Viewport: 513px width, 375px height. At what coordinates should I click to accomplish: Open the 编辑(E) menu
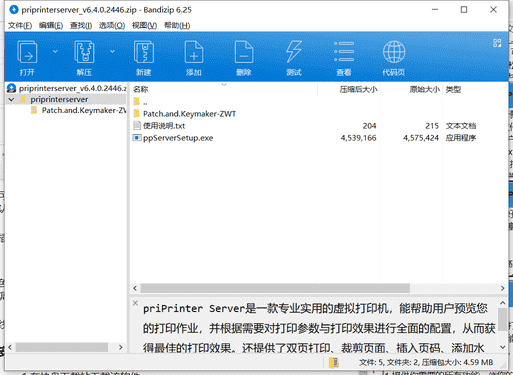(51, 25)
